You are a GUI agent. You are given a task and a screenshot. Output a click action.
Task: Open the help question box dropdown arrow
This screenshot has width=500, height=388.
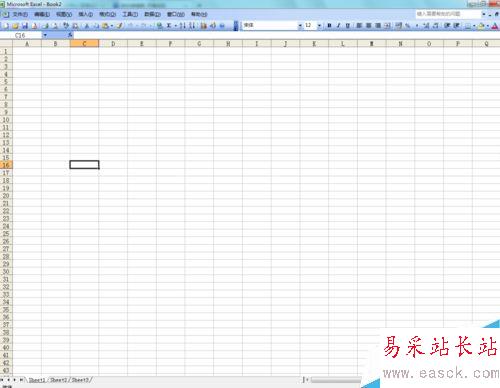pyautogui.click(x=483, y=14)
